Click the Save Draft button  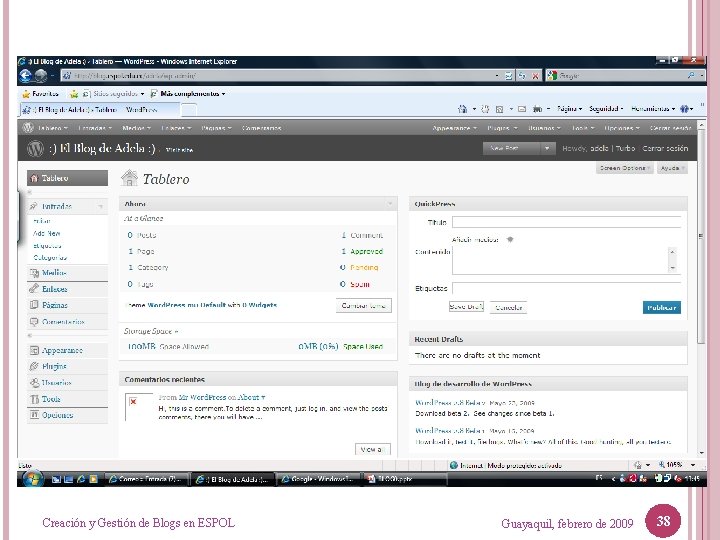click(x=466, y=306)
